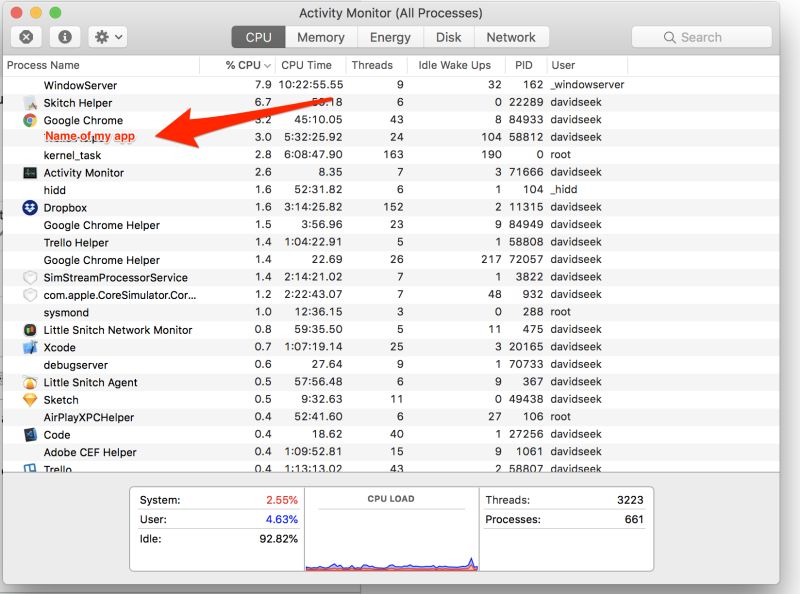The width and height of the screenshot is (800, 594).
Task: Click the User 4.63% value
Action: 282,519
